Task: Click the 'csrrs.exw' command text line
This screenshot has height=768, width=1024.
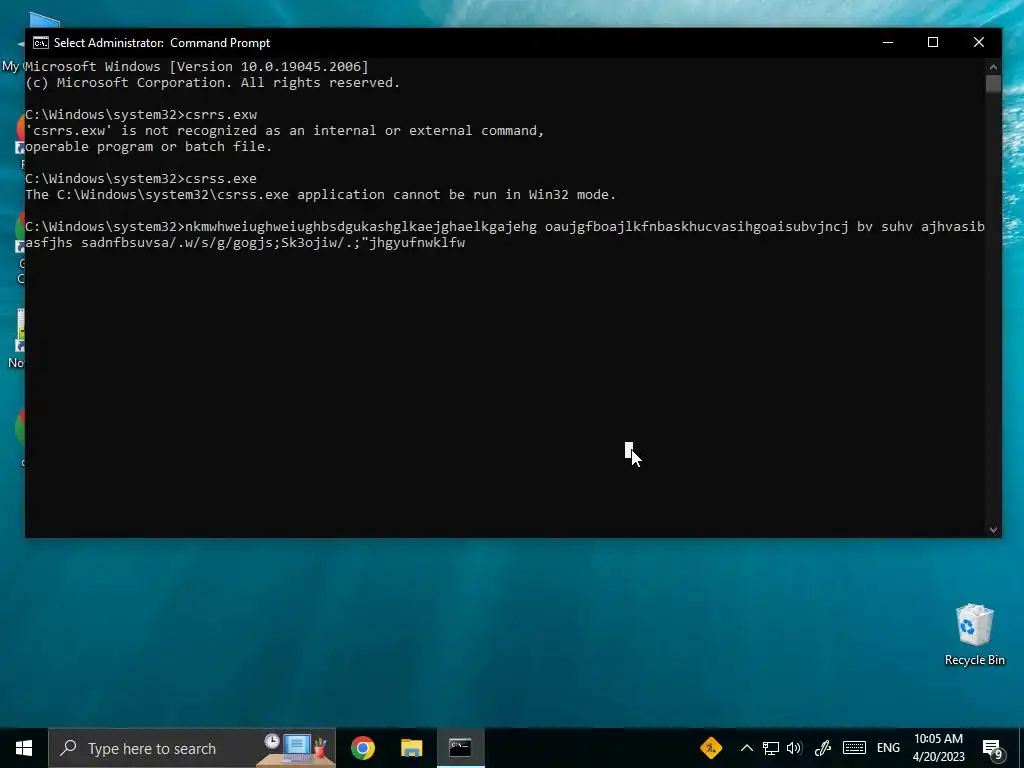Action: click(x=140, y=114)
